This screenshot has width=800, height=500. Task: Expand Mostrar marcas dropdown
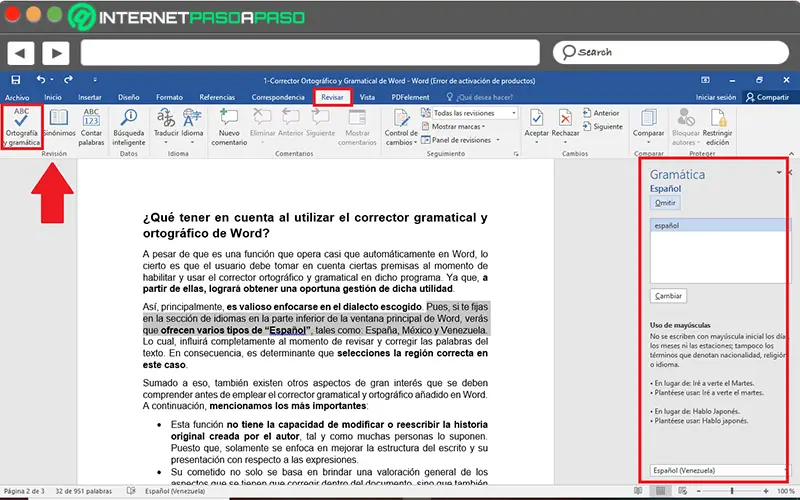[x=453, y=127]
